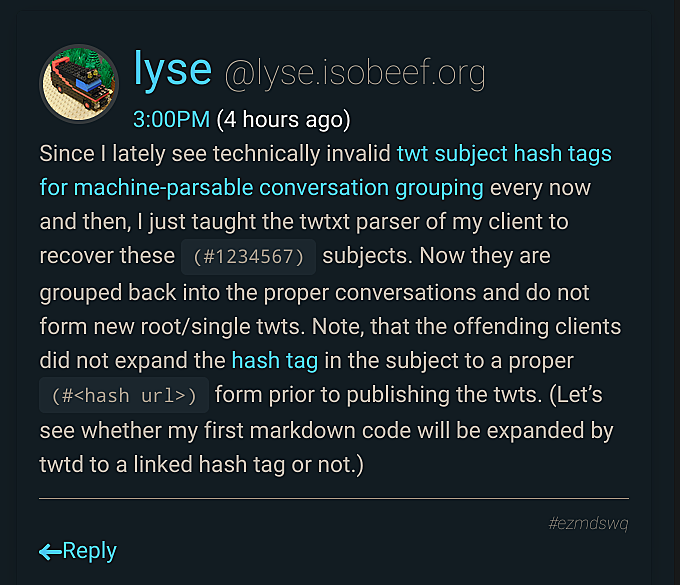This screenshot has width=680, height=585.
Task: Click the phrase "offending clients"
Action: coord(537,327)
